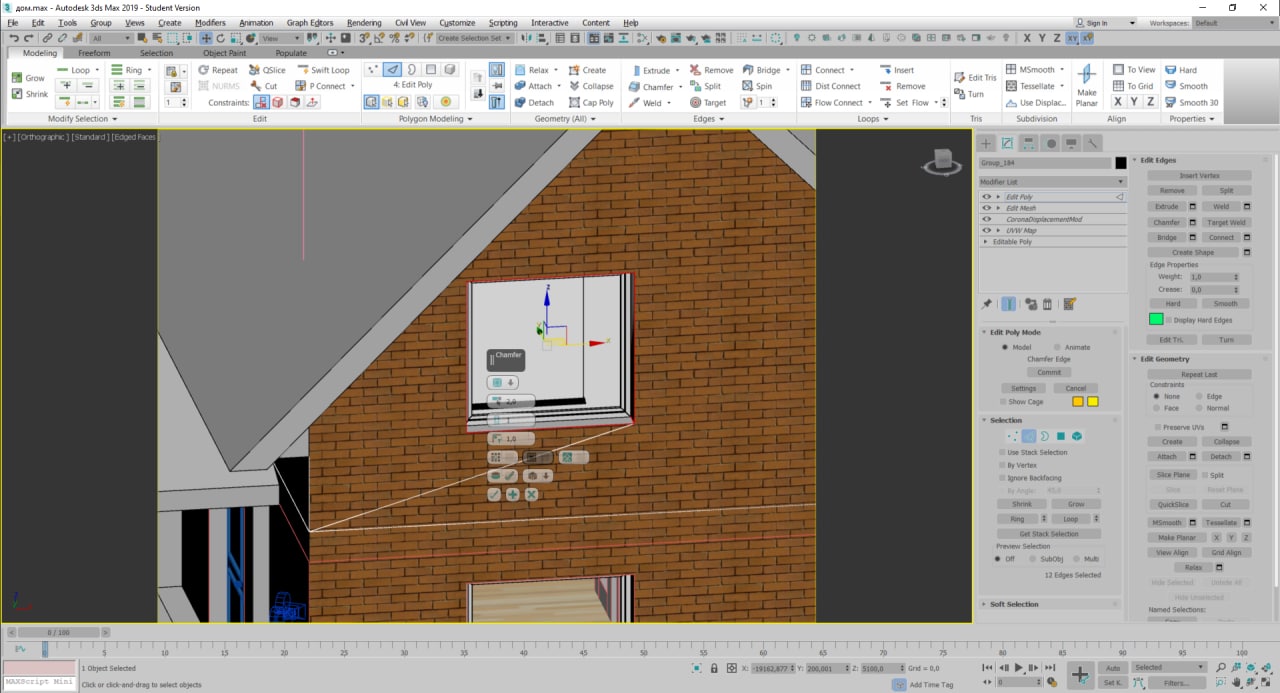Toggle visibility eye of CoronaDisplacementMod modifier

[x=986, y=219]
